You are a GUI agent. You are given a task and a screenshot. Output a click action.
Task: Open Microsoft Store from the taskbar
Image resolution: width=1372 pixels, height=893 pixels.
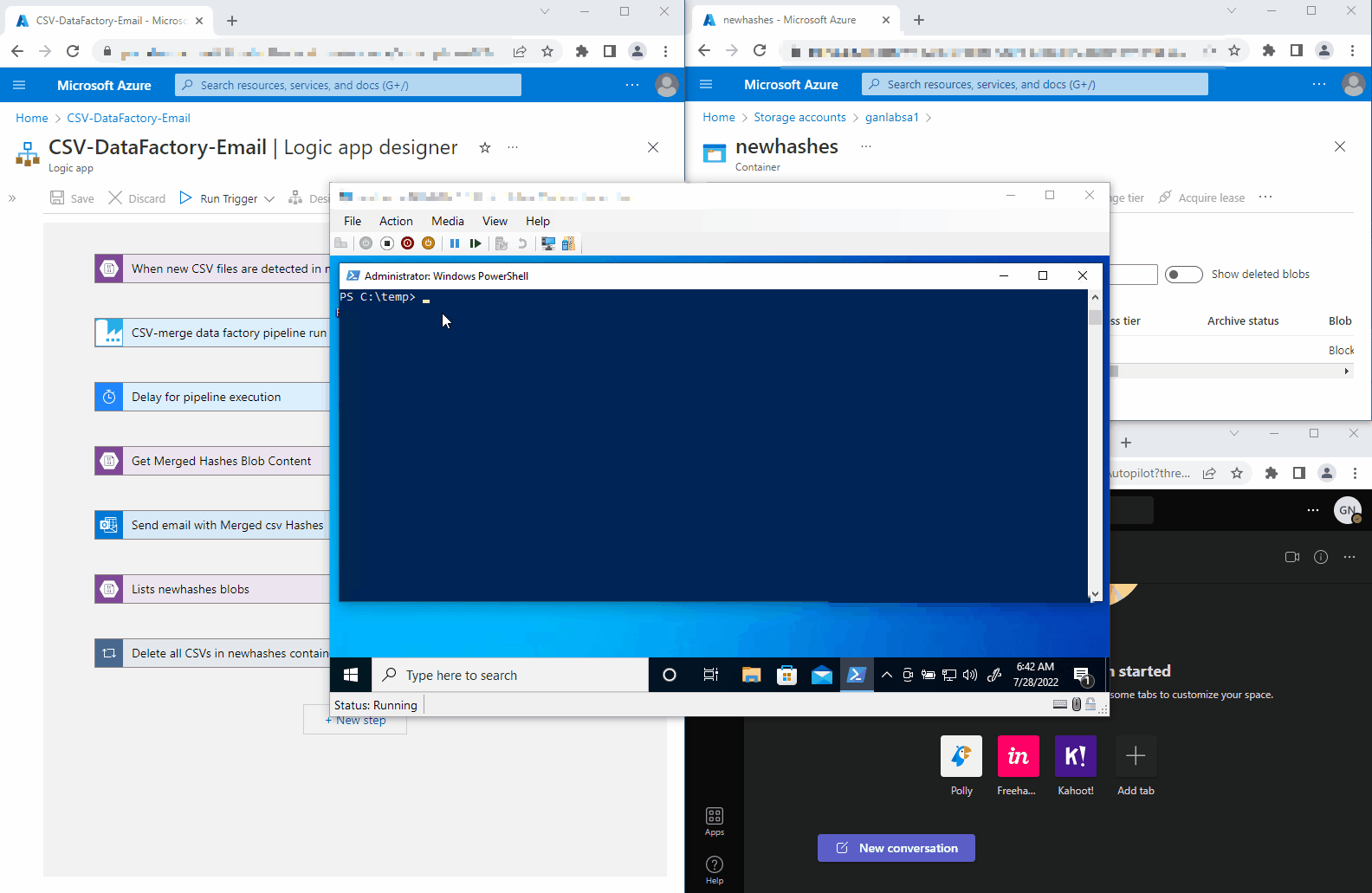tap(786, 675)
